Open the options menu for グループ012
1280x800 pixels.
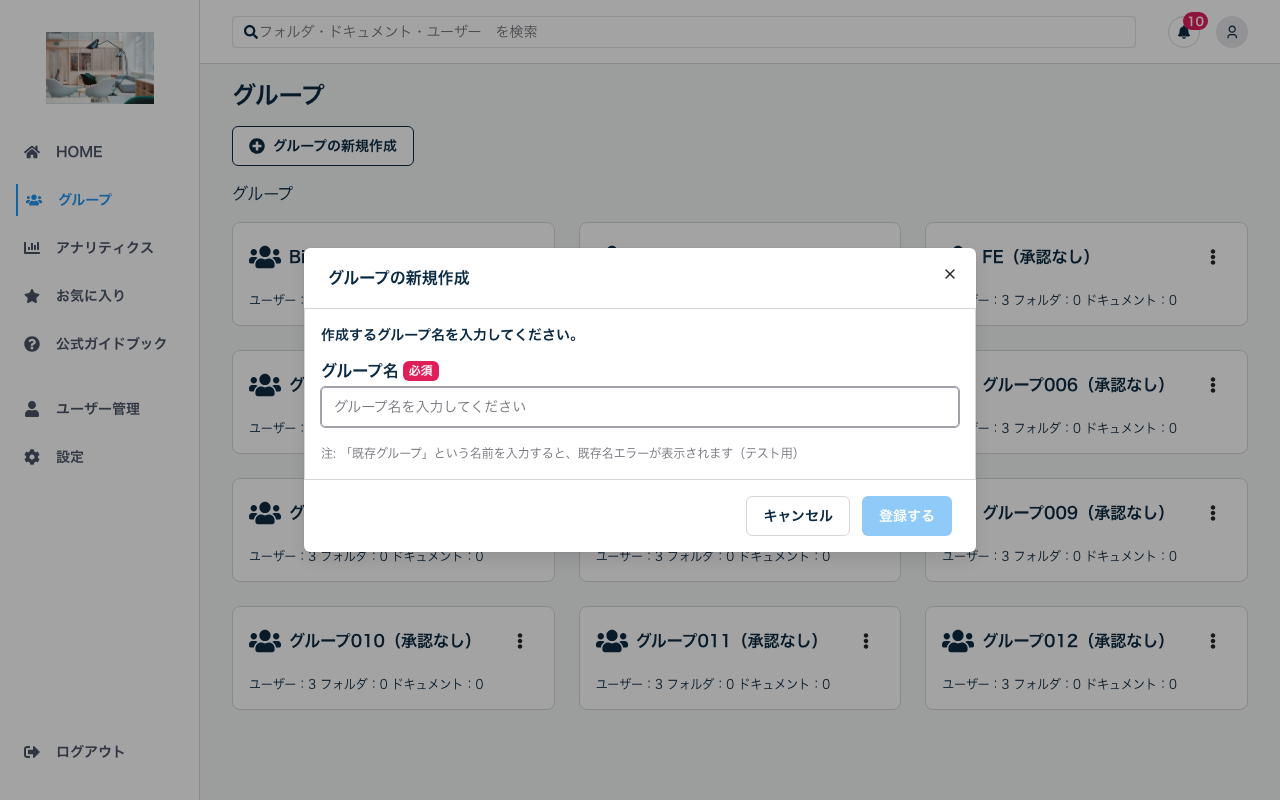coord(1212,641)
